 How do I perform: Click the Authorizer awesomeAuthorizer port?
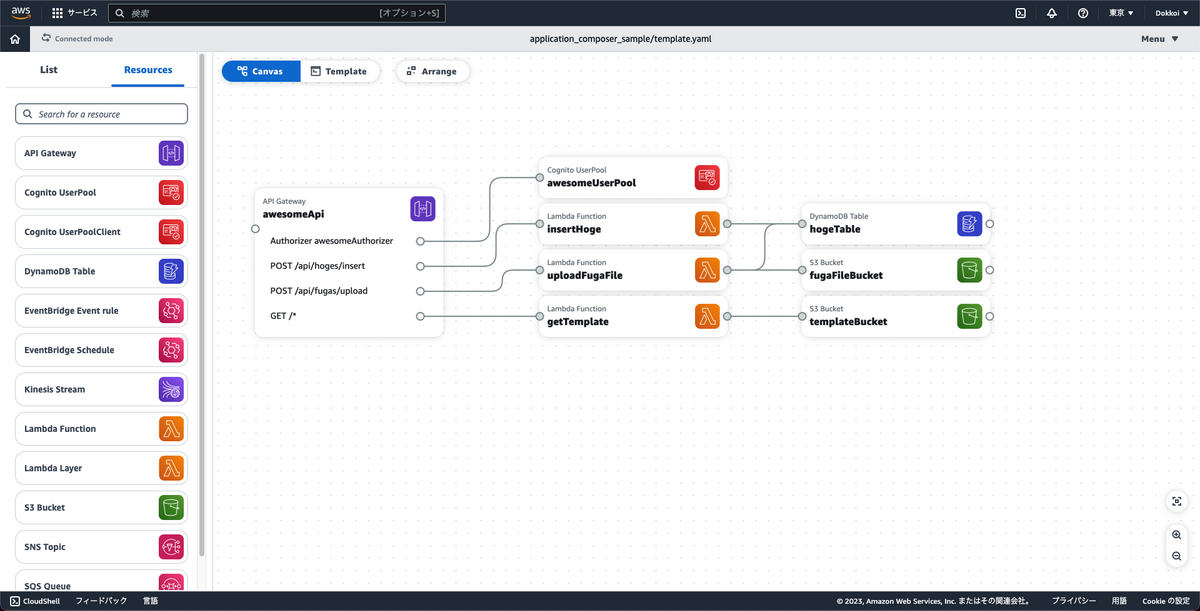coord(420,241)
